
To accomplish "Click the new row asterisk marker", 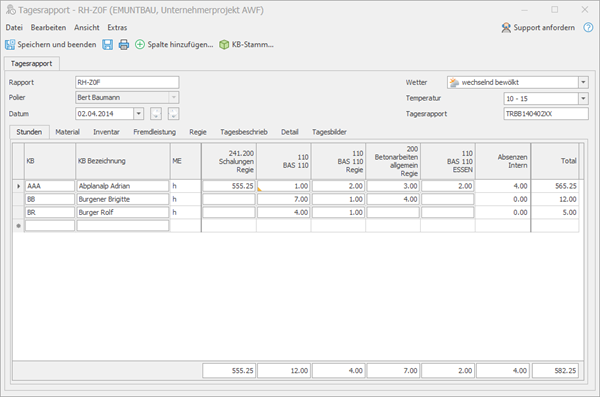I will pyautogui.click(x=18, y=225).
